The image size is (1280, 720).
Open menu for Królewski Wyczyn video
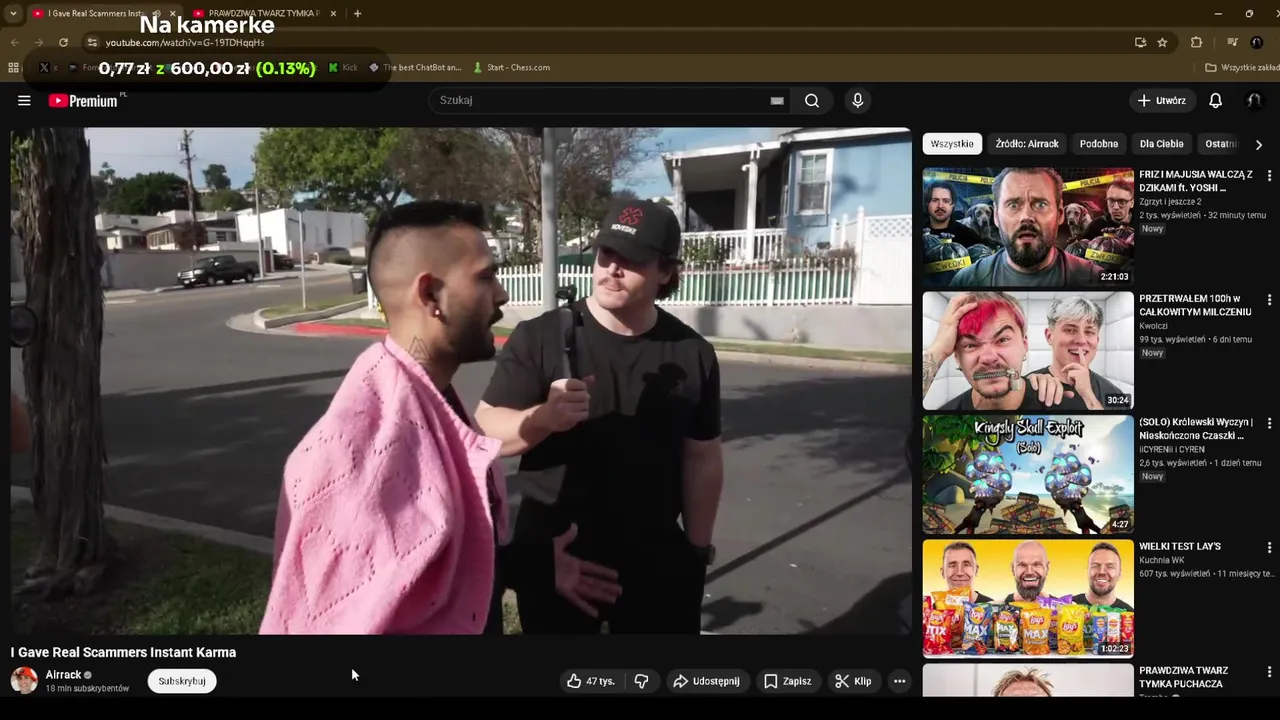[1269, 423]
